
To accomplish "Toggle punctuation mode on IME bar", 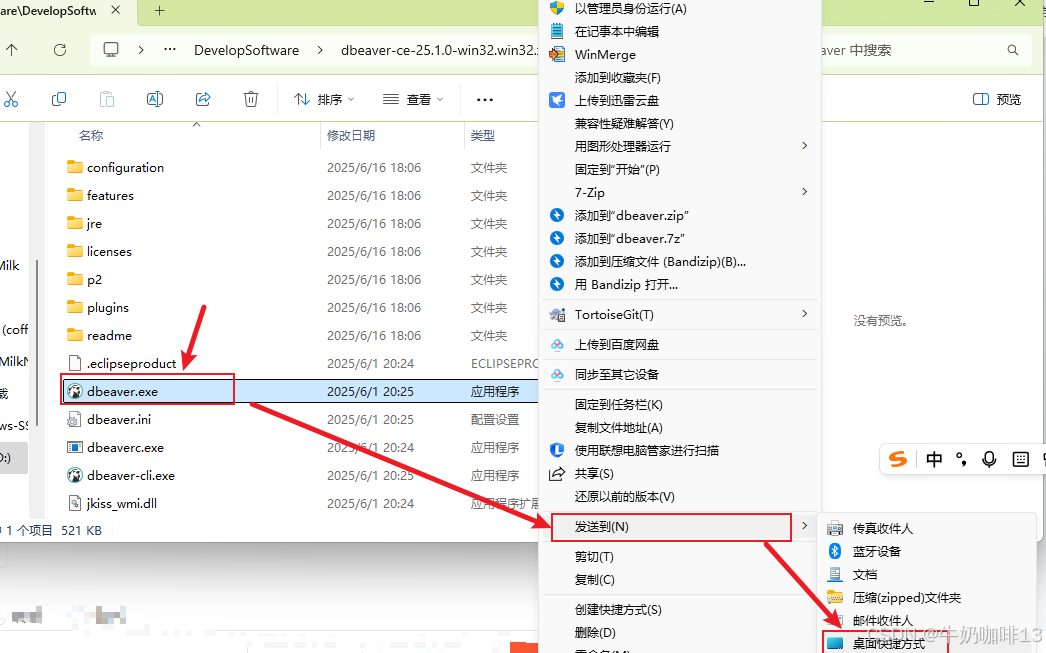I will pyautogui.click(x=961, y=459).
